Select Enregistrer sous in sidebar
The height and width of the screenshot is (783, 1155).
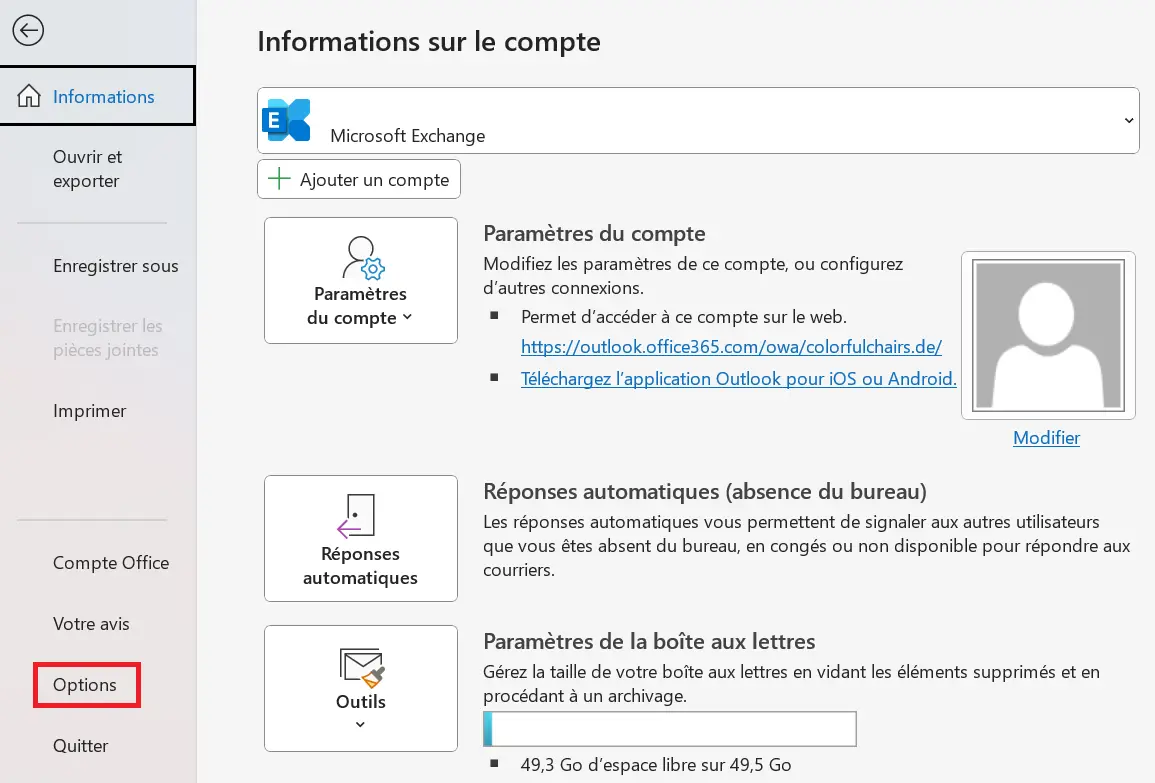tap(116, 266)
